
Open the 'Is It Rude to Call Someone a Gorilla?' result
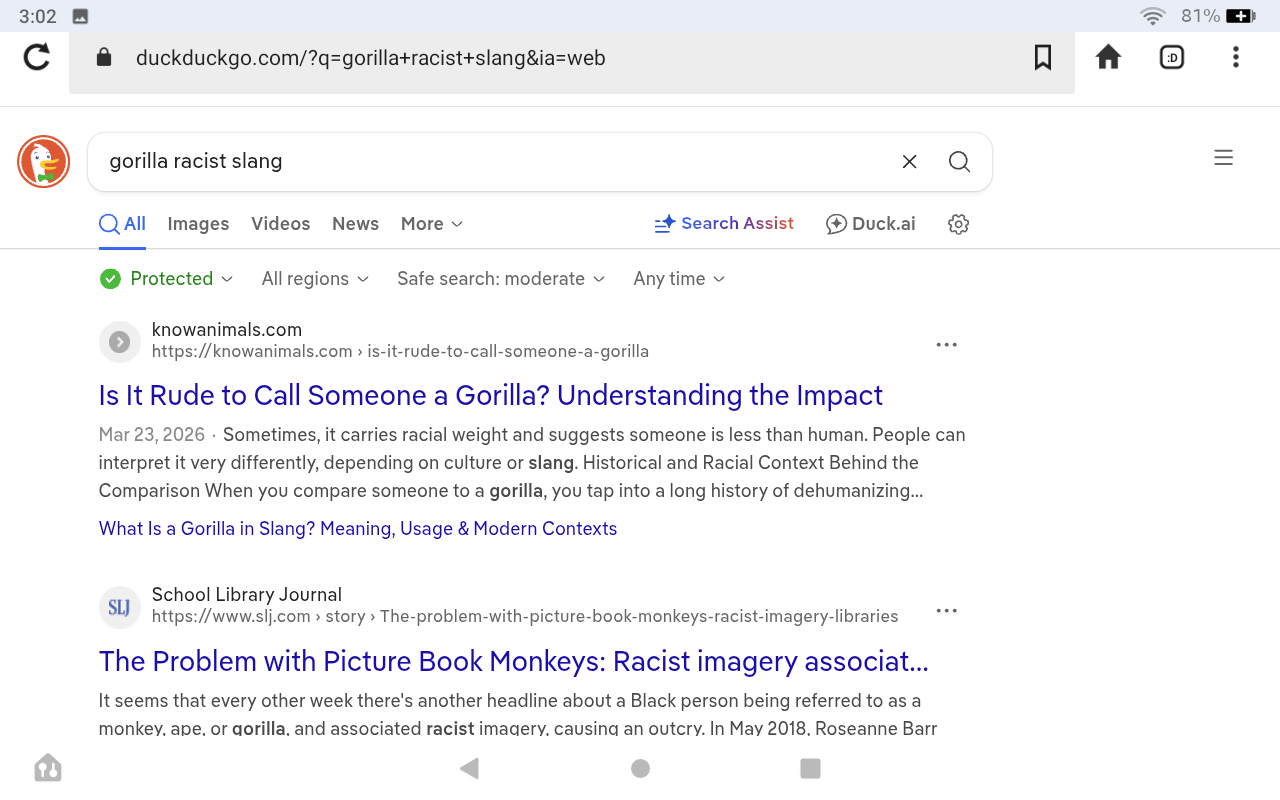pyautogui.click(x=490, y=395)
